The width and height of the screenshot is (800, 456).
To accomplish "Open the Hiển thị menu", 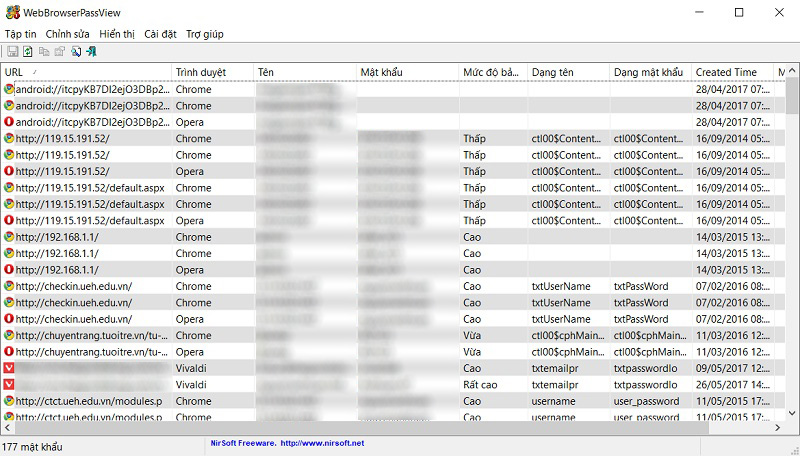I will pyautogui.click(x=117, y=34).
